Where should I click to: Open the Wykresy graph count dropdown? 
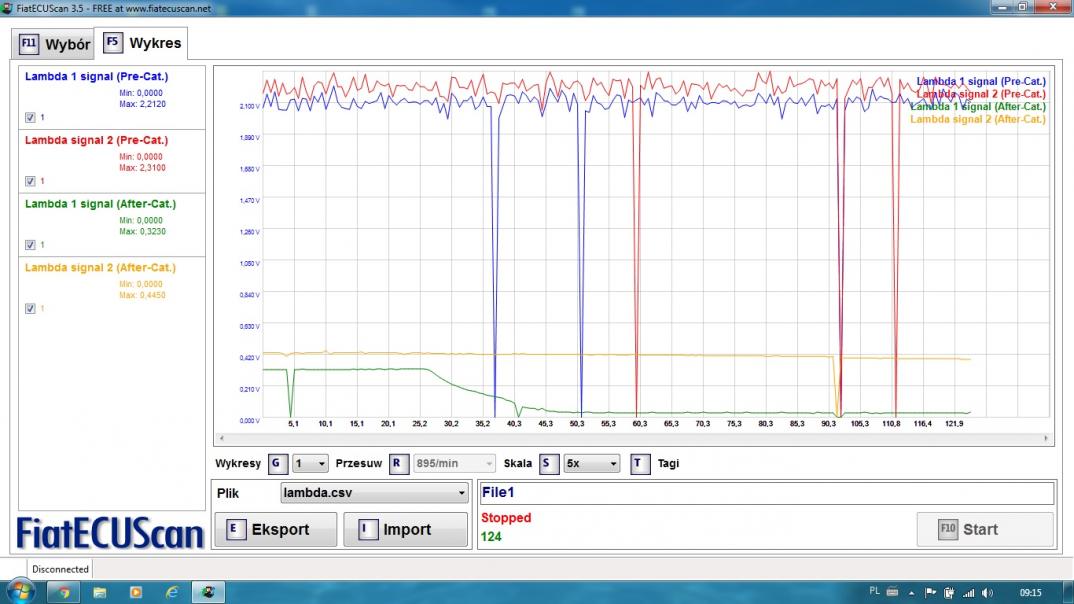coord(309,464)
